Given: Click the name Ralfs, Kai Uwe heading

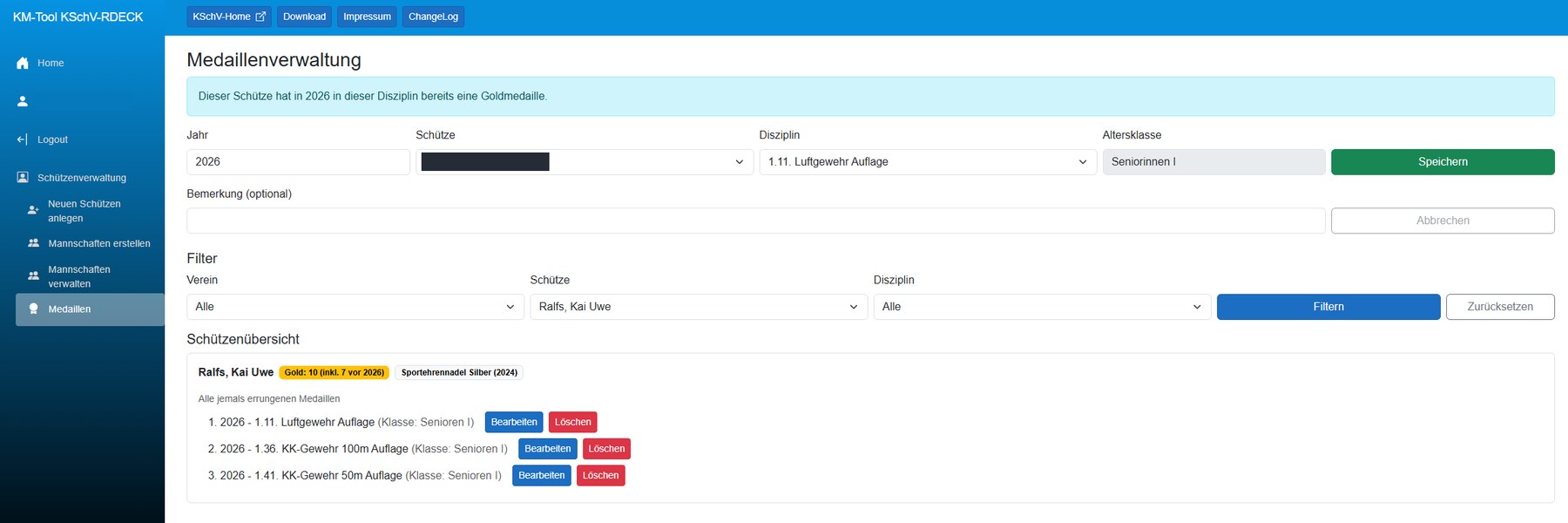Looking at the screenshot, I should (x=236, y=372).
